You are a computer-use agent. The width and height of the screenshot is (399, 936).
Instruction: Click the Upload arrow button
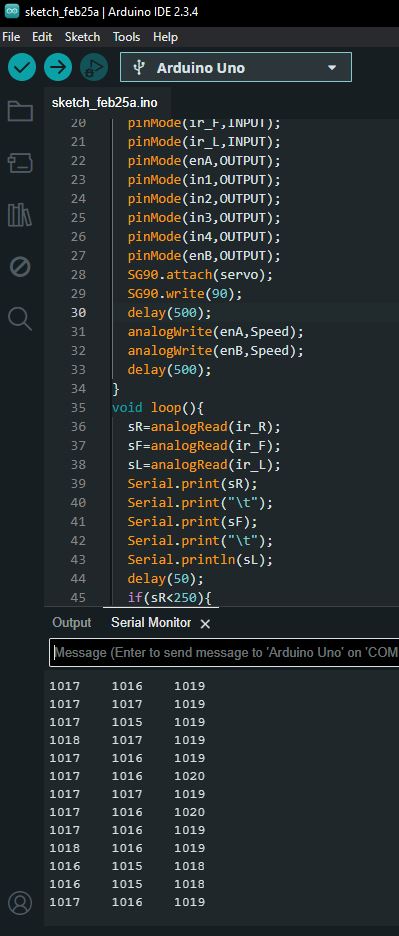tap(58, 67)
